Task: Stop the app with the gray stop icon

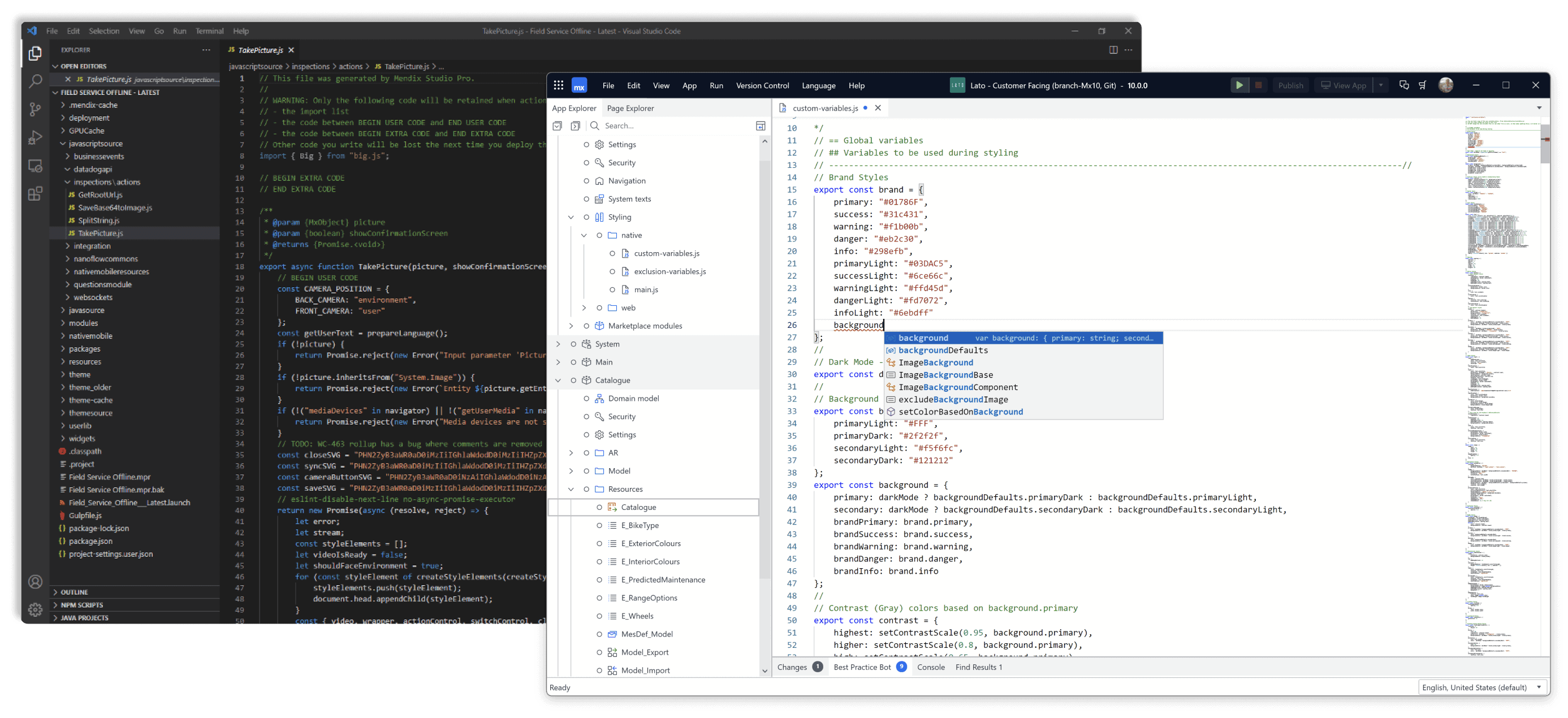Action: click(1259, 85)
